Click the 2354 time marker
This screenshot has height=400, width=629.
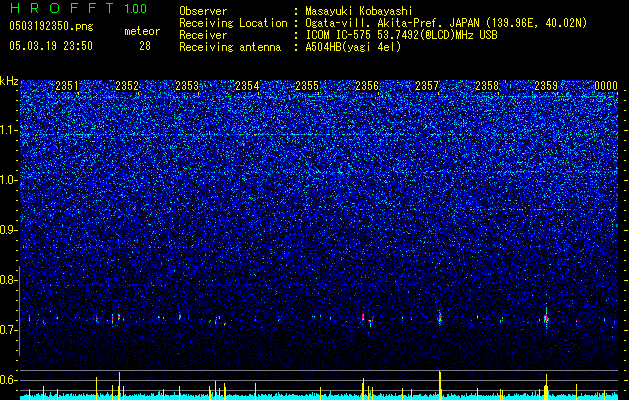point(247,86)
